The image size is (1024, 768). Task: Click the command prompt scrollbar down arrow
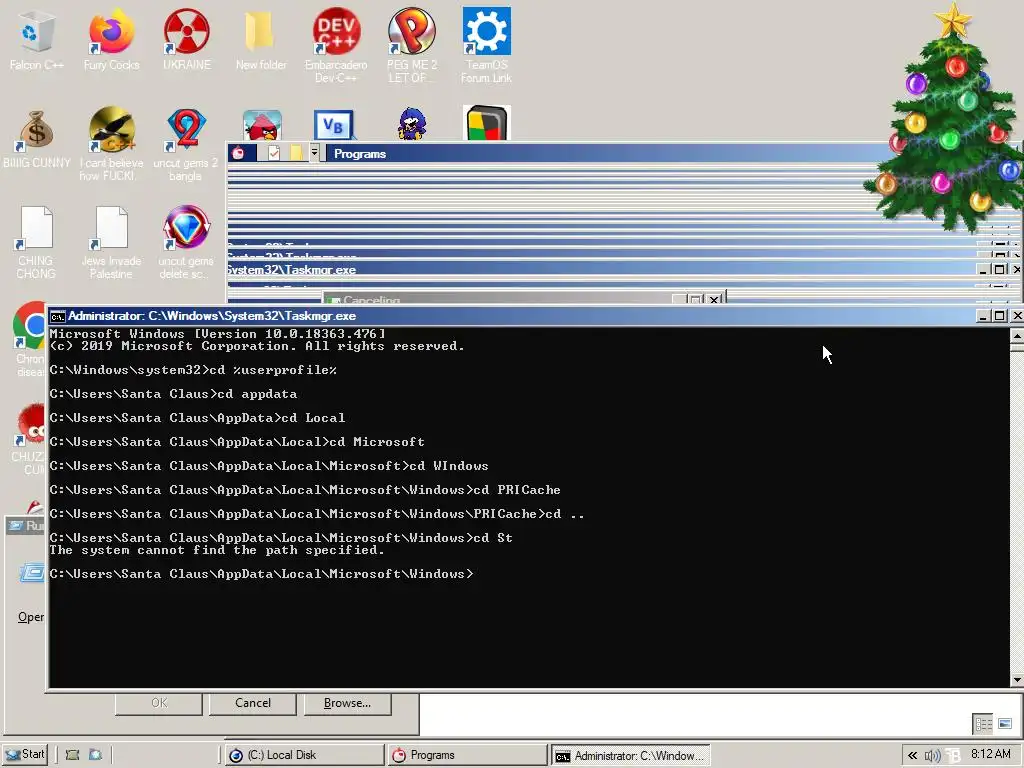[1017, 680]
